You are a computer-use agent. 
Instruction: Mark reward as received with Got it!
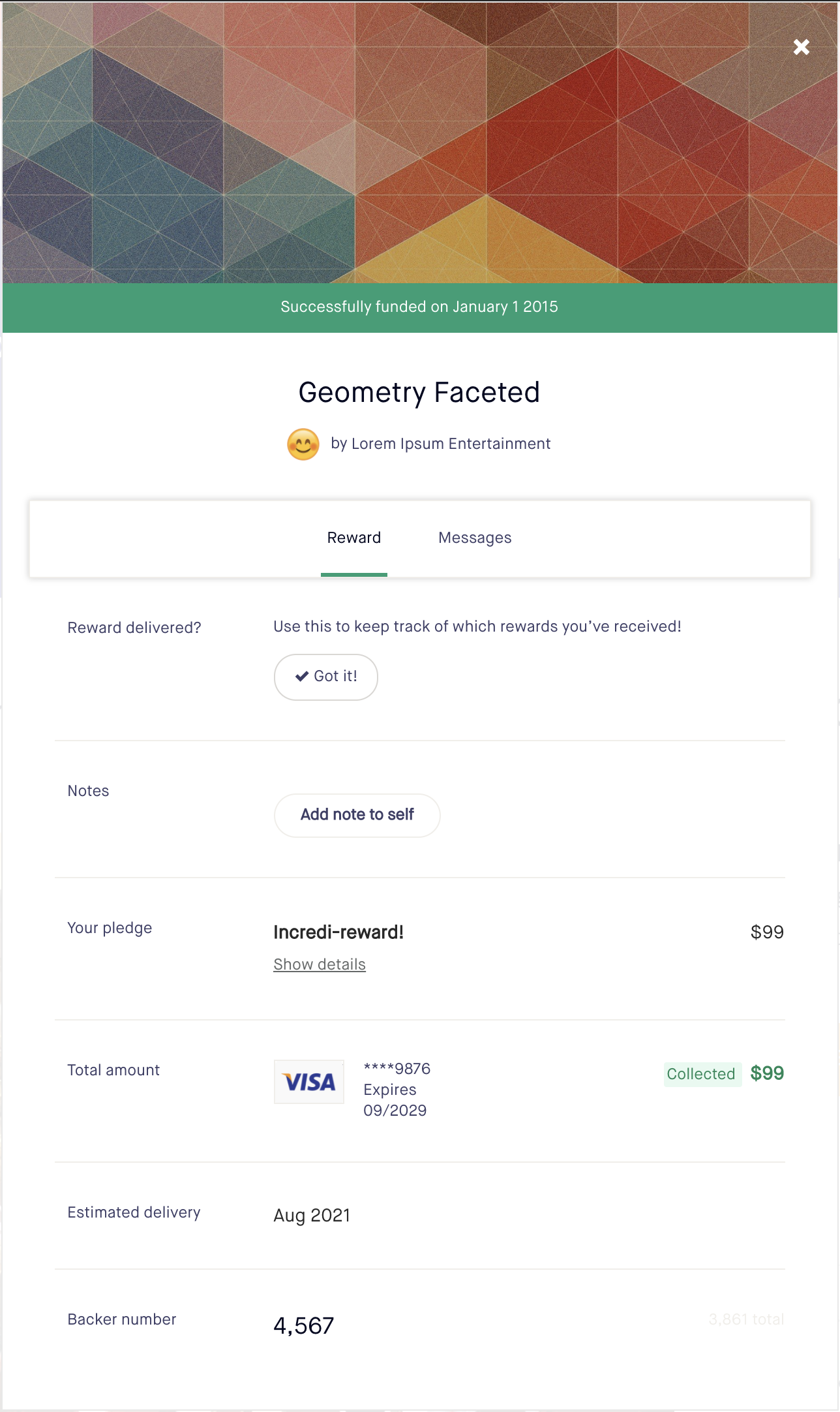326,677
